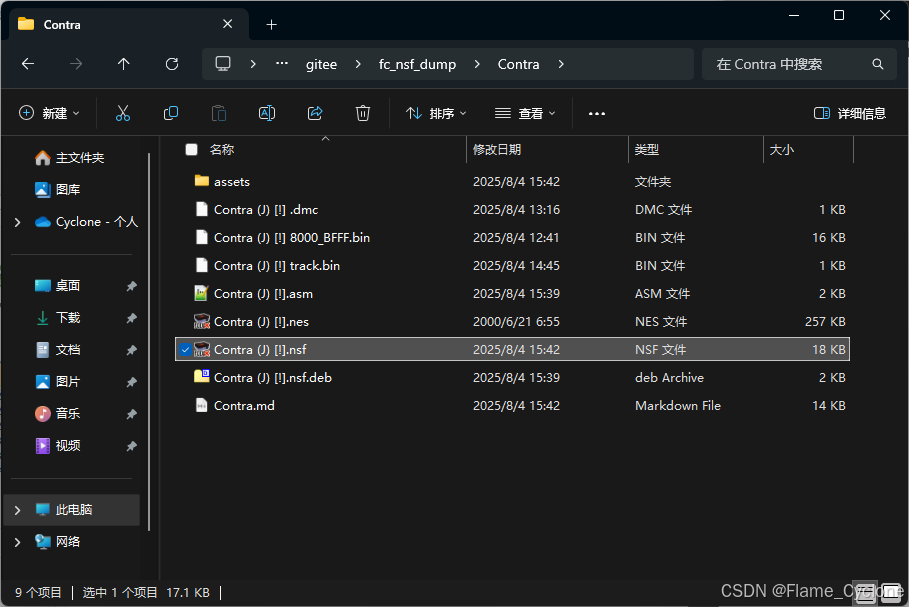Open Gallery (图库) in sidebar
The height and width of the screenshot is (607, 909).
[x=57, y=190]
